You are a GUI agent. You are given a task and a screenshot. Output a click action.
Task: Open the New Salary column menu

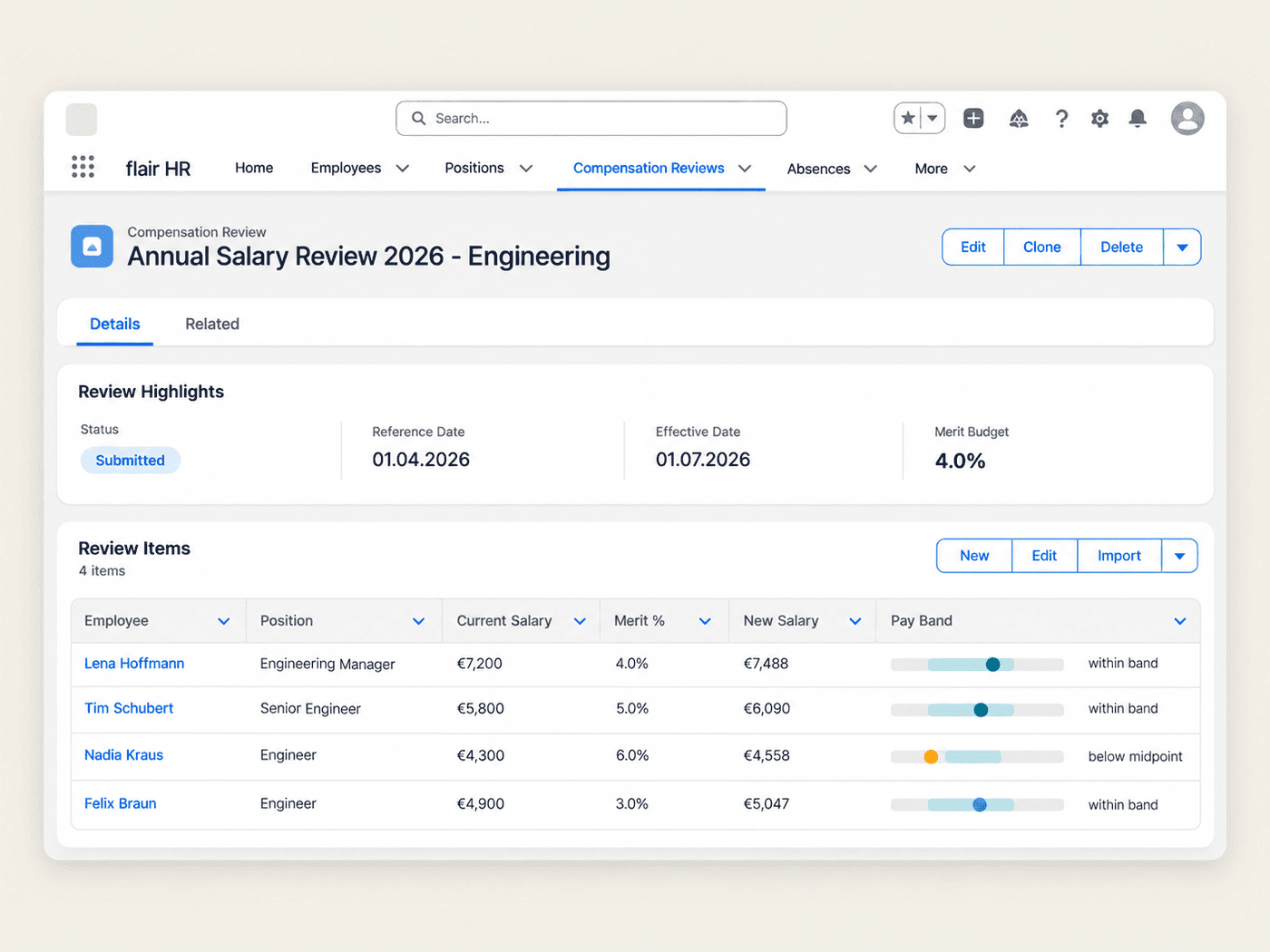click(855, 621)
